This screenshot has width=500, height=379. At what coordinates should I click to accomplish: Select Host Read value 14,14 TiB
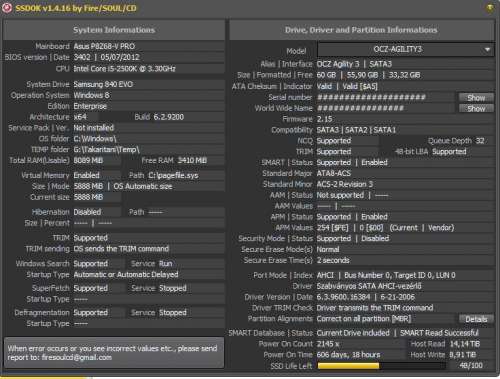click(x=464, y=344)
